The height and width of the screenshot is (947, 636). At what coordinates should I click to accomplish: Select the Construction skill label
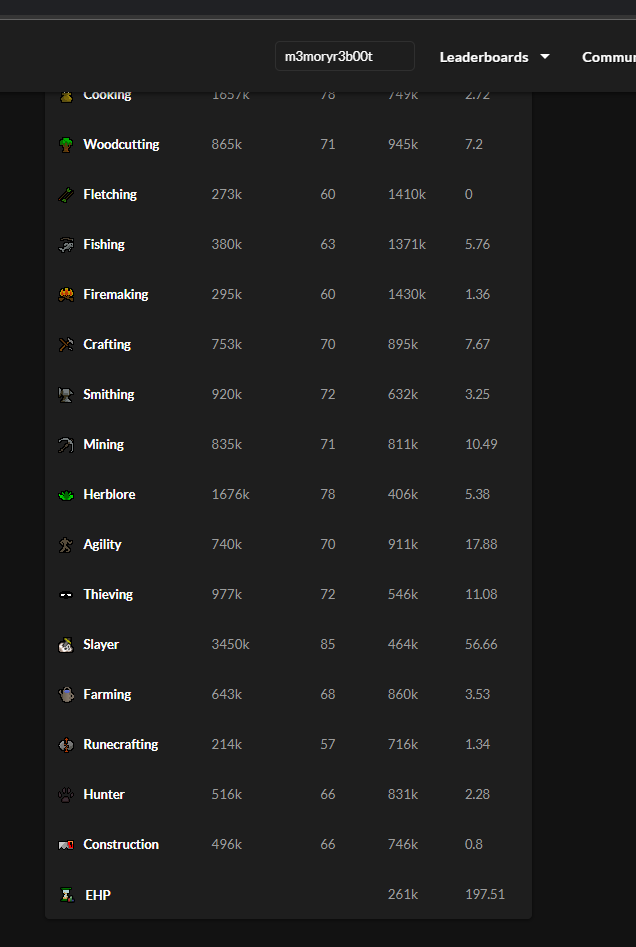click(x=121, y=844)
